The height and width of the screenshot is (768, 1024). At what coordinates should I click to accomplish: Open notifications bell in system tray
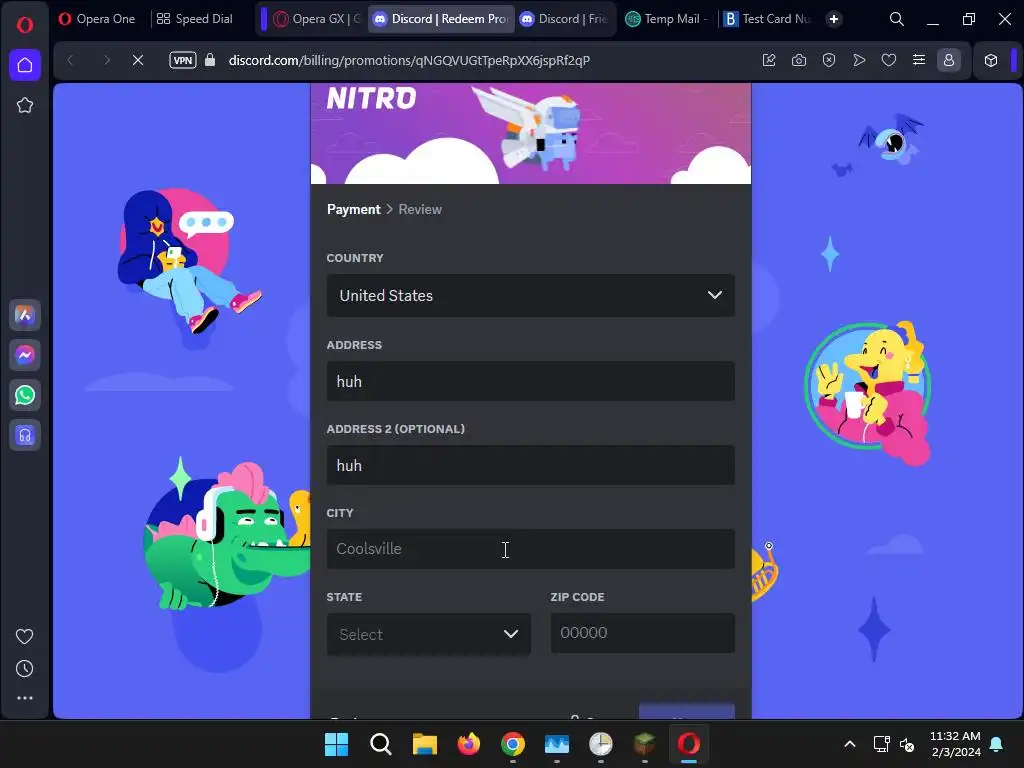(997, 744)
